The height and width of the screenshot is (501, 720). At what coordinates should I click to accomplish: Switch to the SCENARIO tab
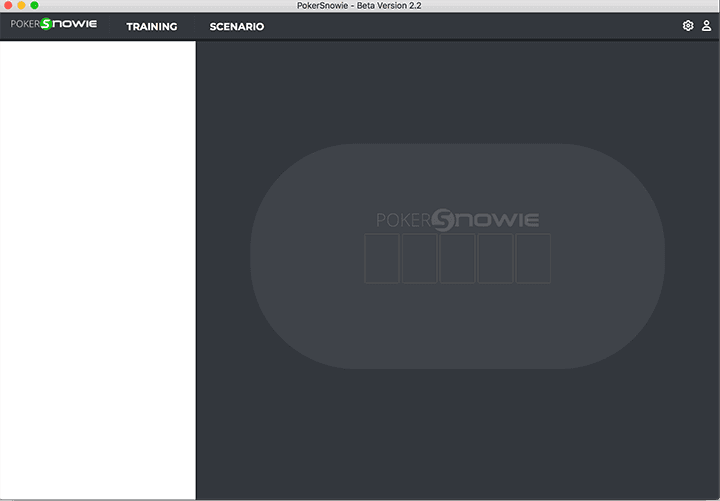click(237, 27)
